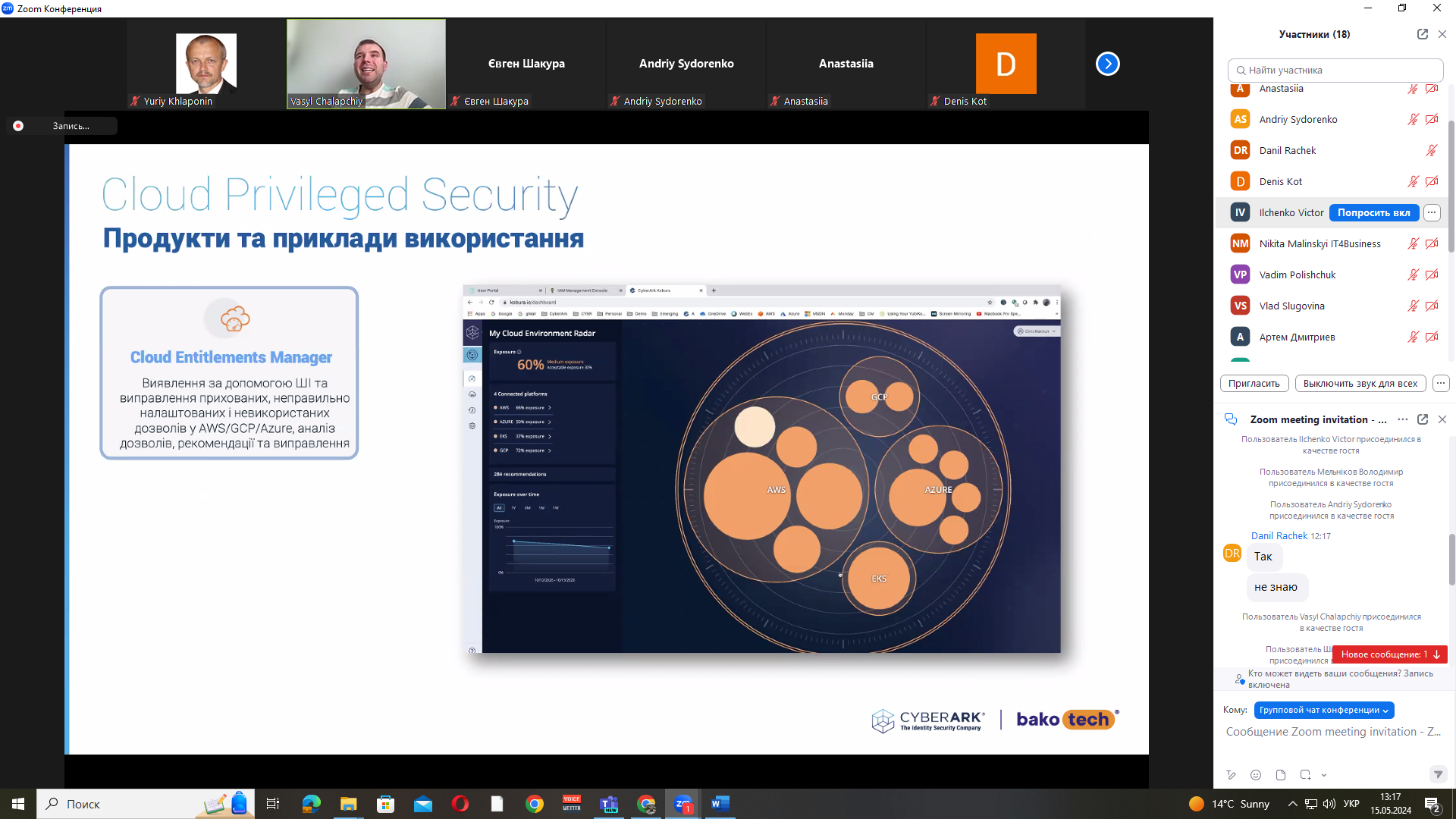
Task: Toggle Vadim Polishchuk's camera-off icon
Action: 1432,275
